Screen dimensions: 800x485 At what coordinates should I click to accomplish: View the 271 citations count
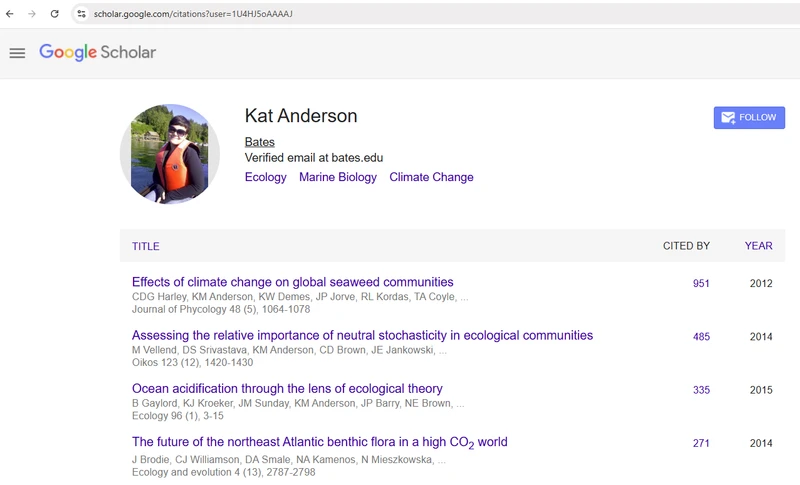point(701,443)
